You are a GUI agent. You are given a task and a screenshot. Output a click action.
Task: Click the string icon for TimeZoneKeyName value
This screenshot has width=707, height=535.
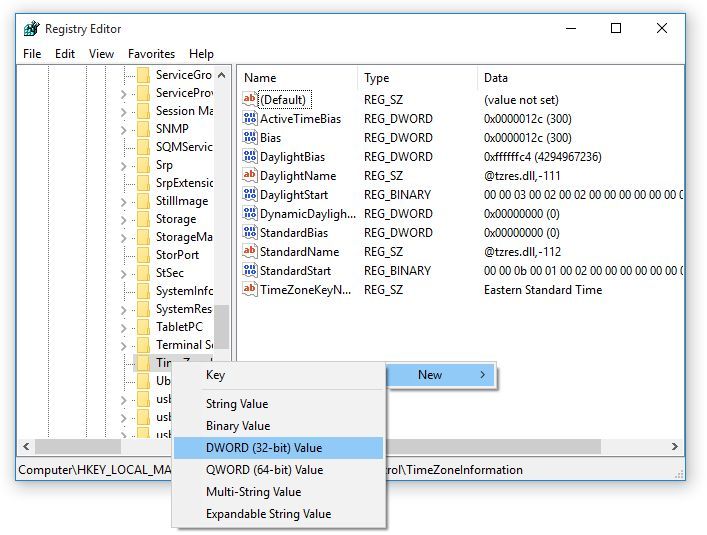250,290
